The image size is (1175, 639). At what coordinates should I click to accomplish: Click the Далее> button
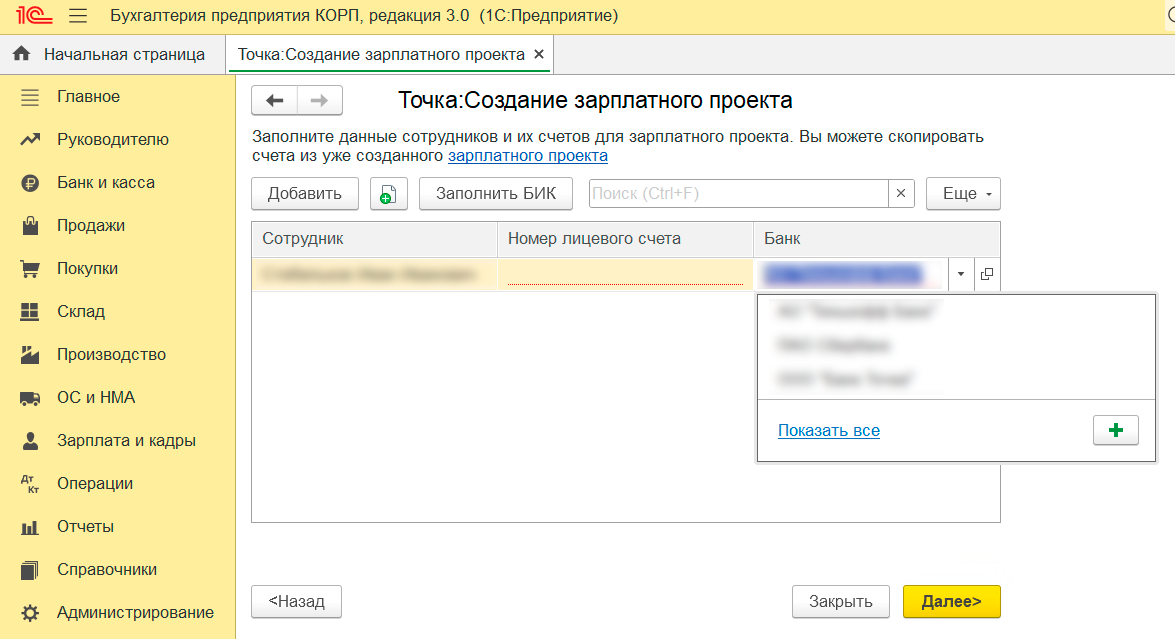(951, 601)
